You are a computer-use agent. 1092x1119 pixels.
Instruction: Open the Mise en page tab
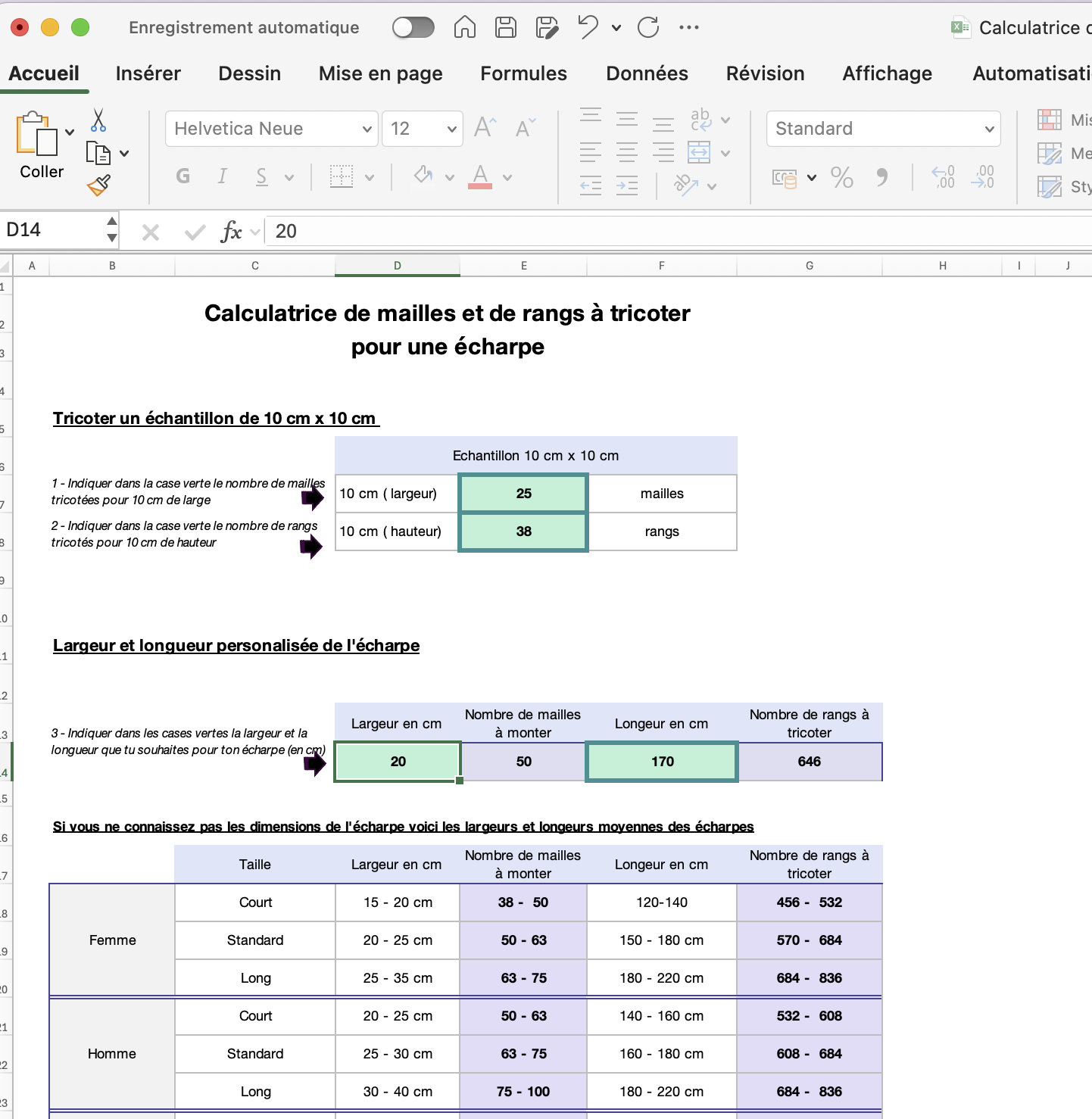pos(380,73)
